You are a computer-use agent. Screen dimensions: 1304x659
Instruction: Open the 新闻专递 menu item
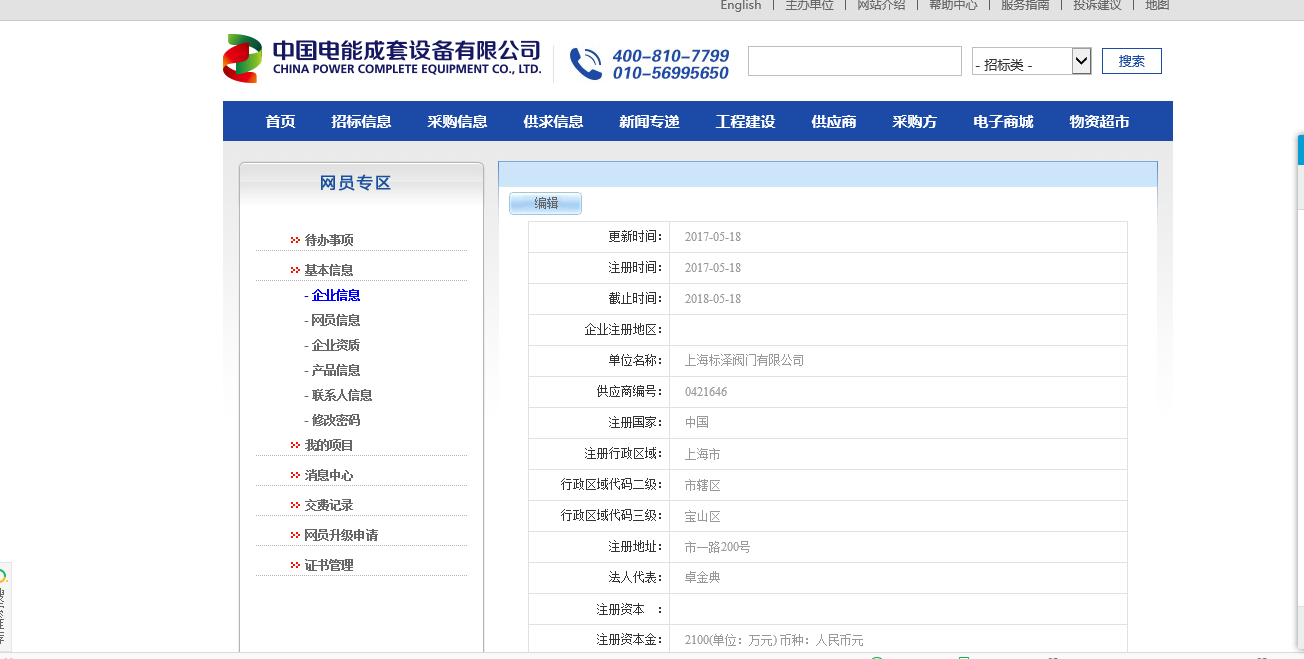point(649,122)
